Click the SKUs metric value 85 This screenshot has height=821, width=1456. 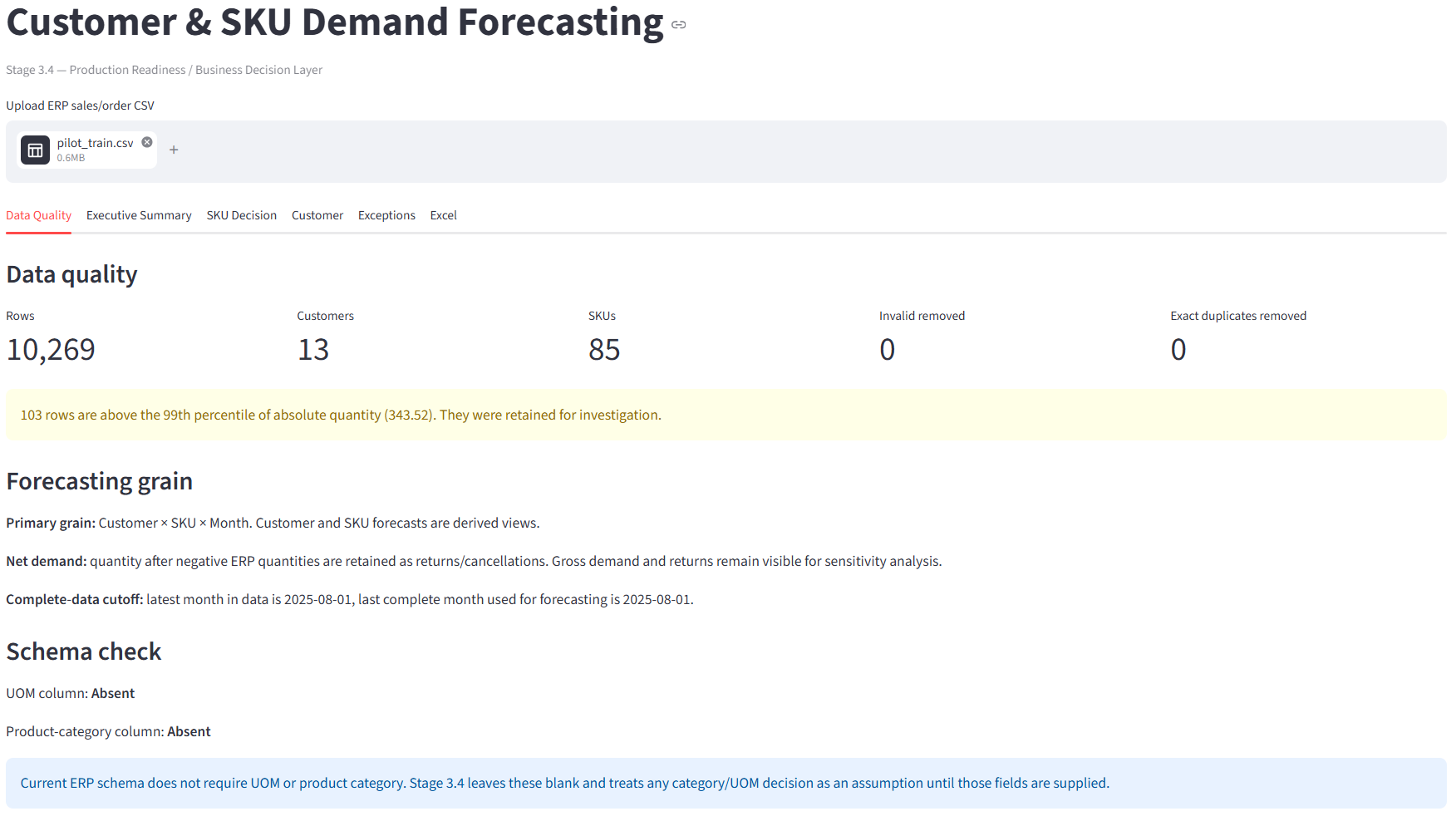(604, 350)
